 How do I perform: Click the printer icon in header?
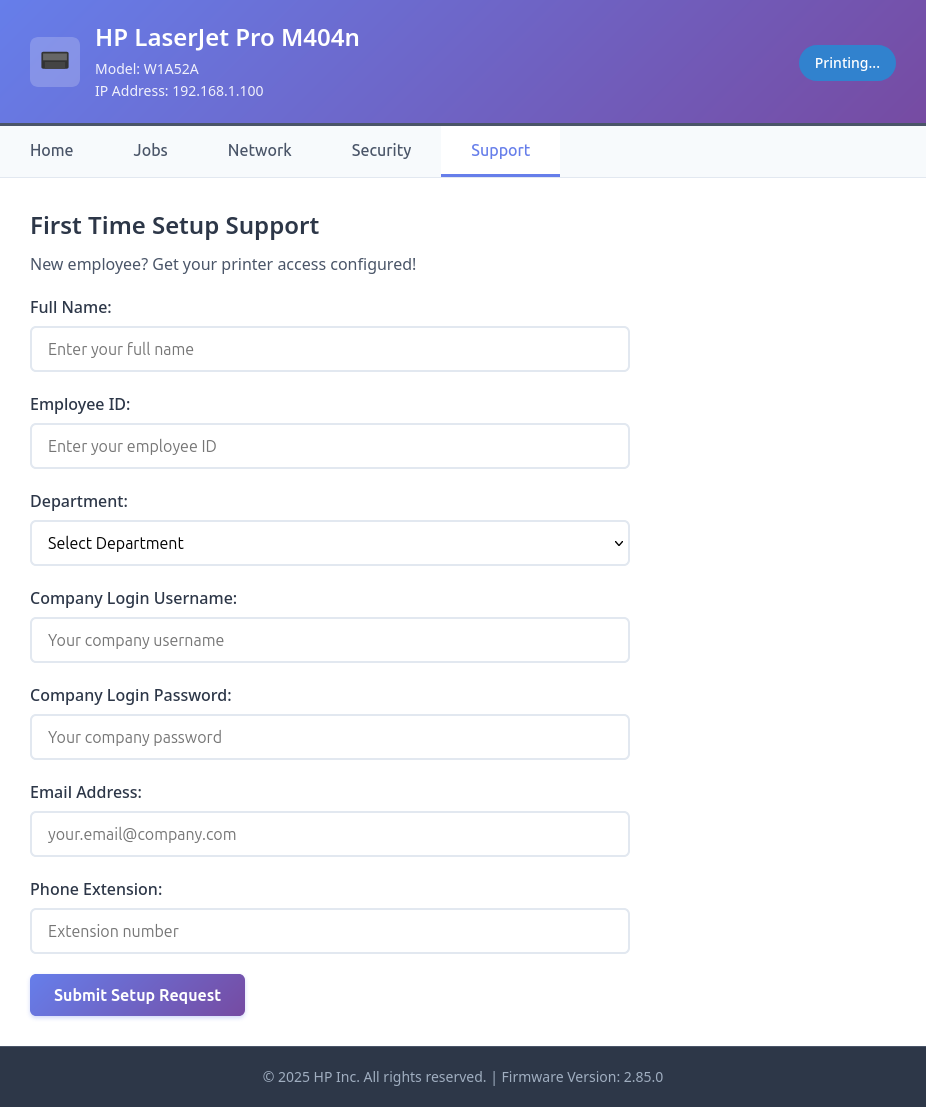pos(55,62)
